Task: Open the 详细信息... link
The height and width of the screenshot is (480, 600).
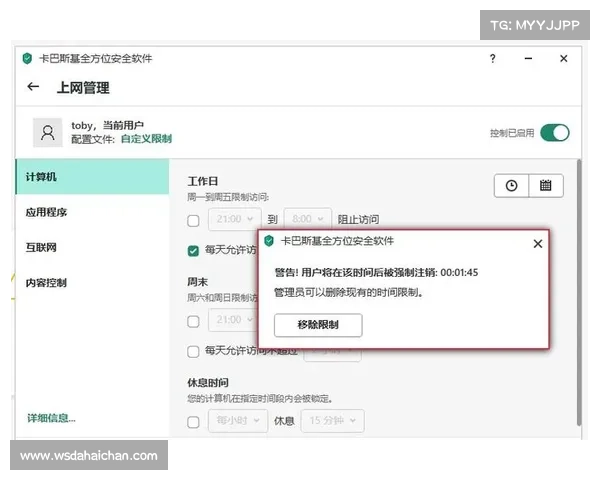Action: coord(52,418)
